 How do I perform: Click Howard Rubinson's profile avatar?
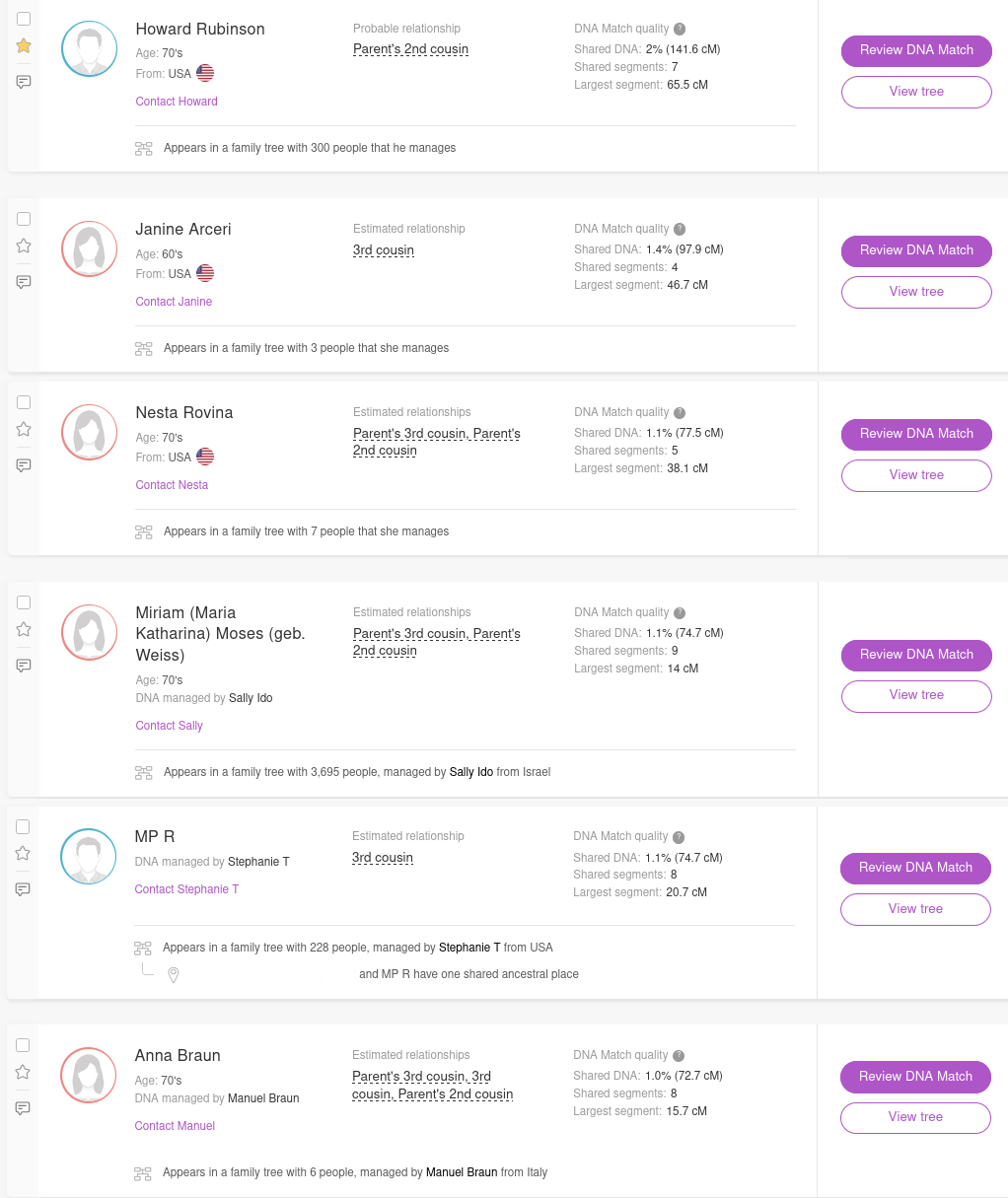pyautogui.click(x=89, y=48)
